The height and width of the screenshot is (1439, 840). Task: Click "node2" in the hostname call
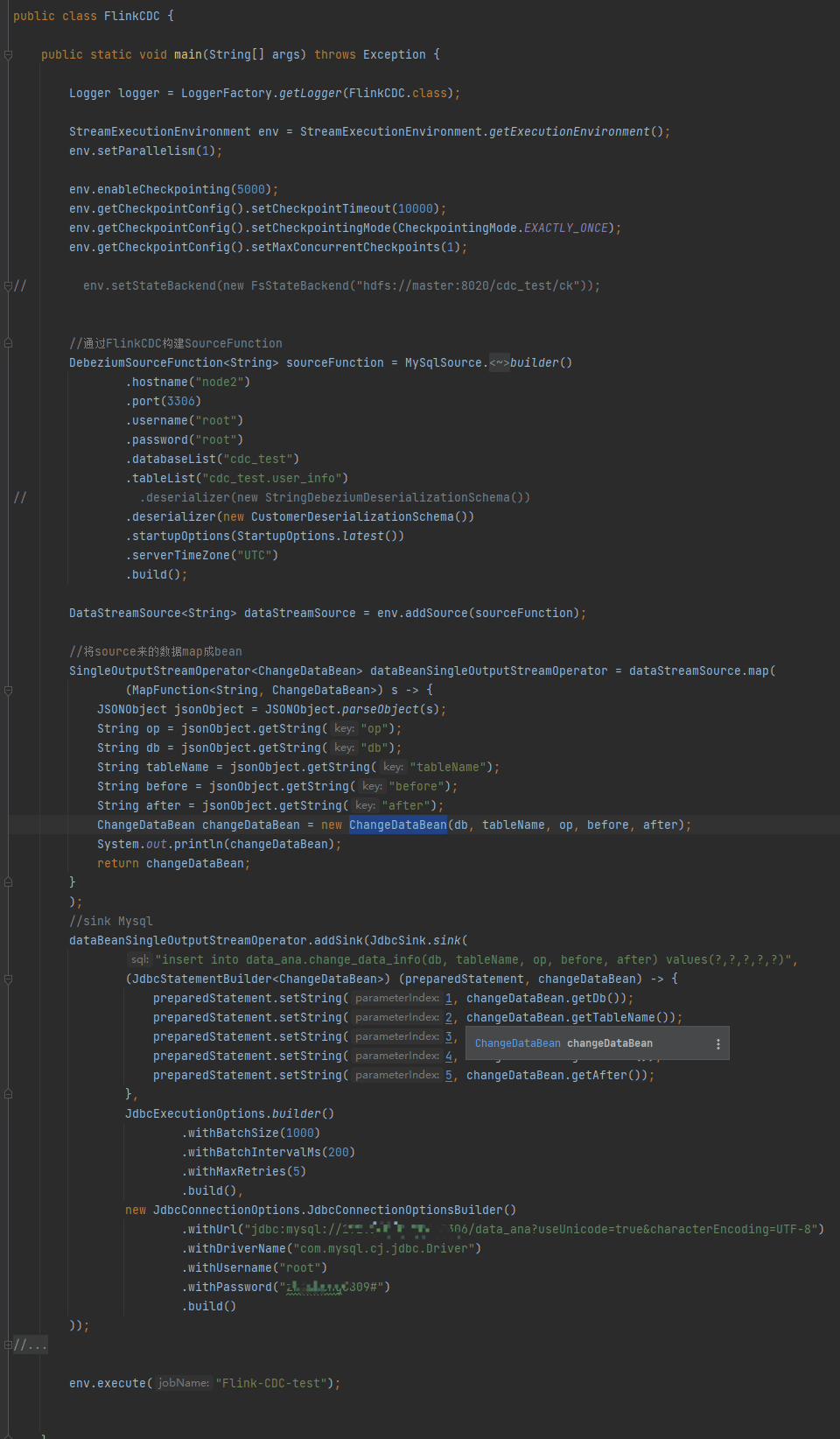pyautogui.click(x=220, y=382)
